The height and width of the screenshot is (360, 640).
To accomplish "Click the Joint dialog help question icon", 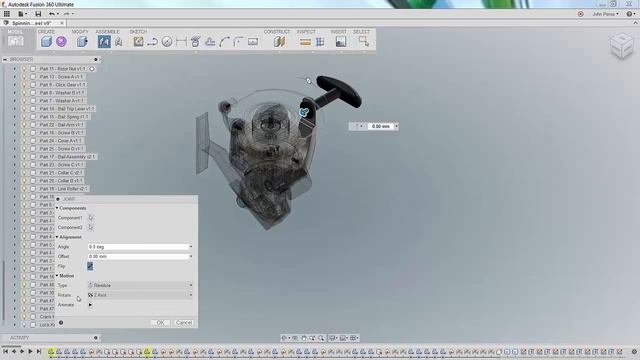I will [x=61, y=322].
